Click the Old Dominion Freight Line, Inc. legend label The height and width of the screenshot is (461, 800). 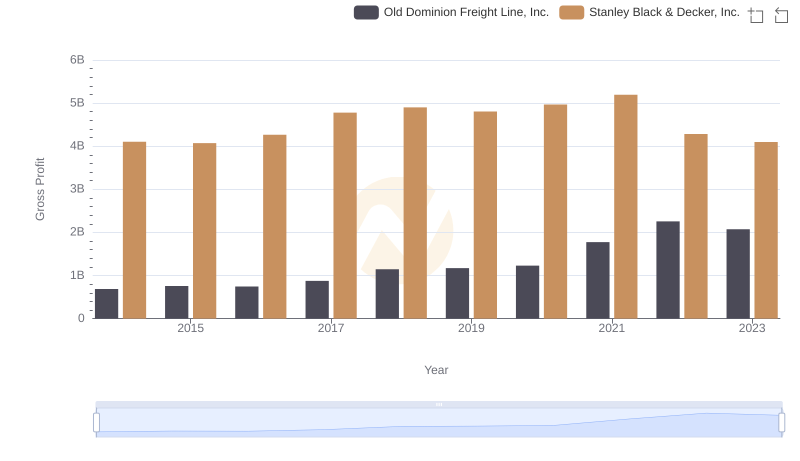(x=466, y=12)
